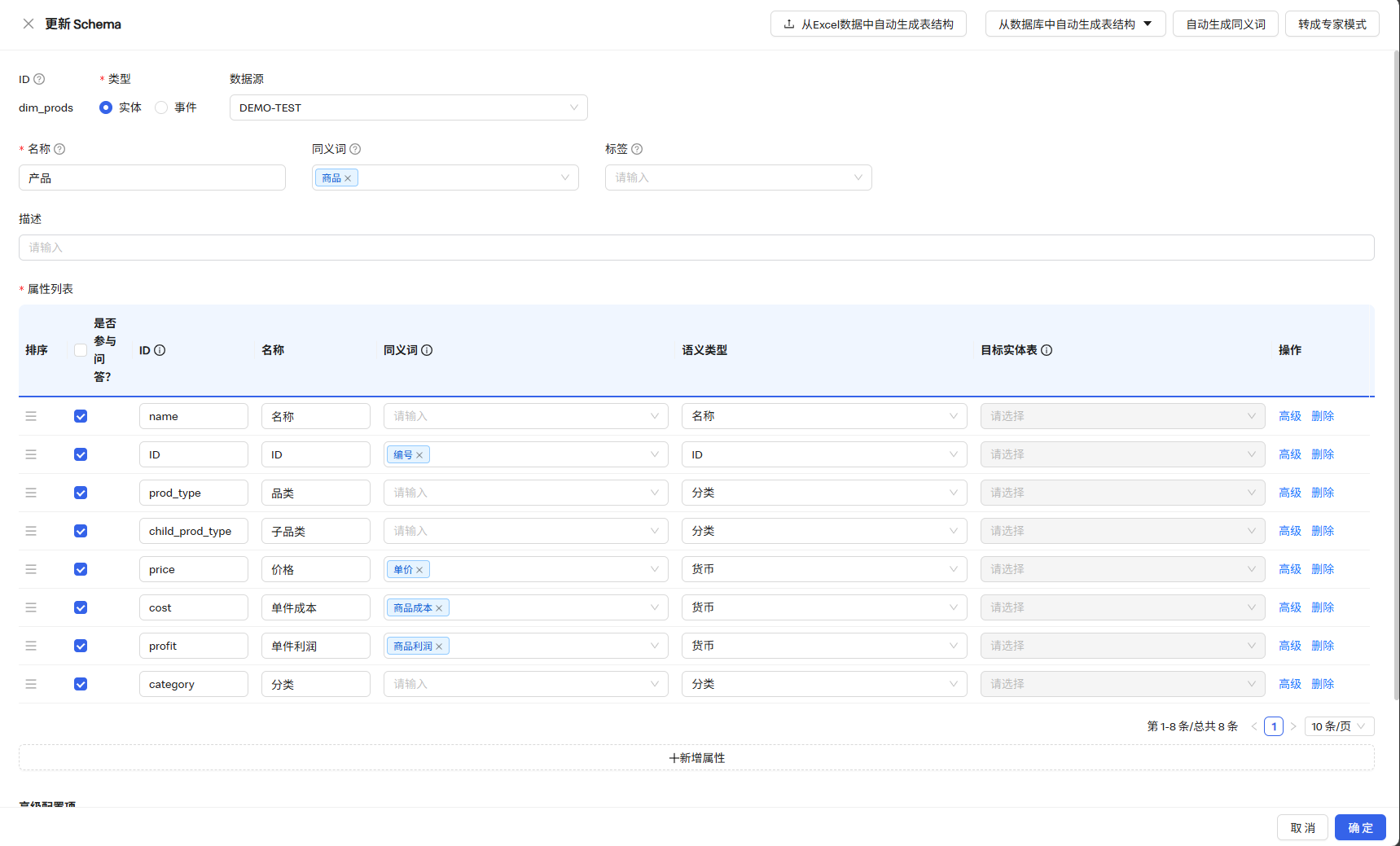
Task: Click the info icon beside 目标实体表 header
Action: 1047,349
